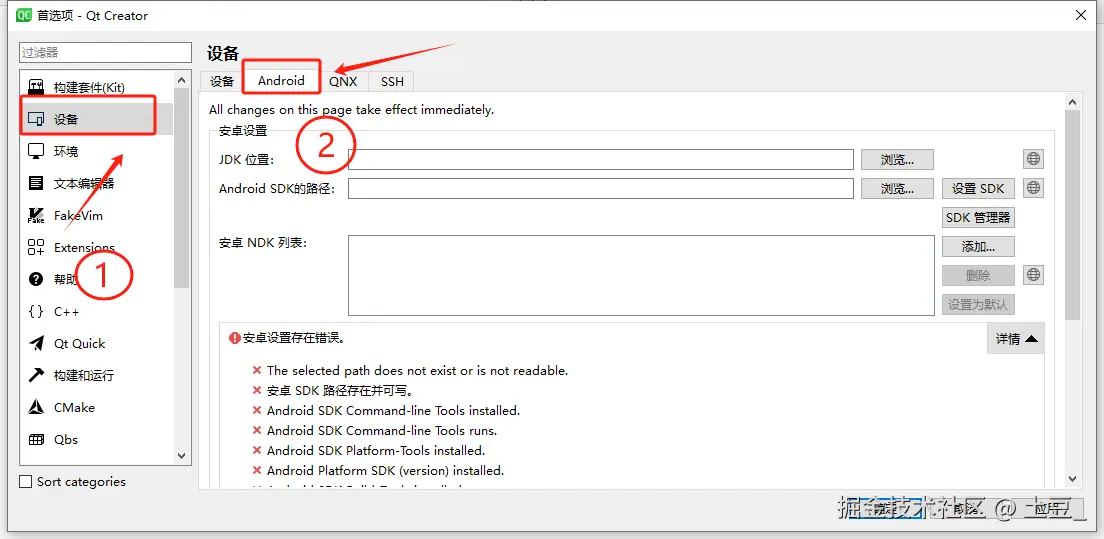Click the 设置 SDK button
1104x539 pixels.
coord(978,189)
